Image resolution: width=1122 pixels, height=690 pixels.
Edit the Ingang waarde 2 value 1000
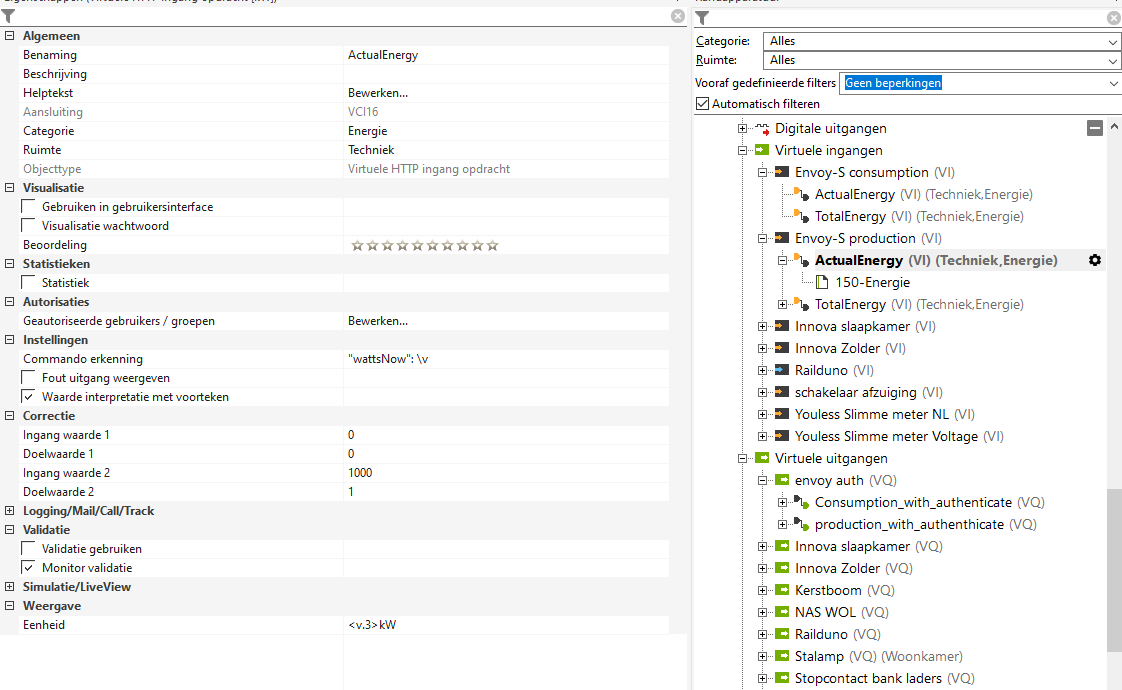(x=507, y=472)
